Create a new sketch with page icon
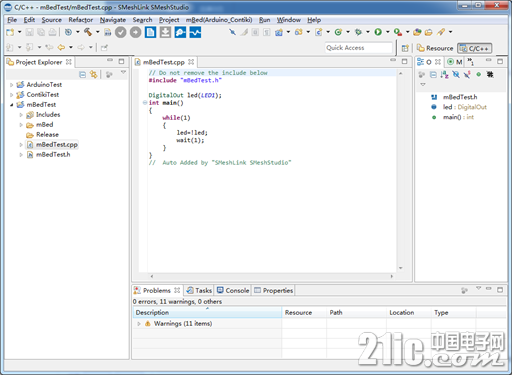This screenshot has height=375, width=512. click(150, 32)
